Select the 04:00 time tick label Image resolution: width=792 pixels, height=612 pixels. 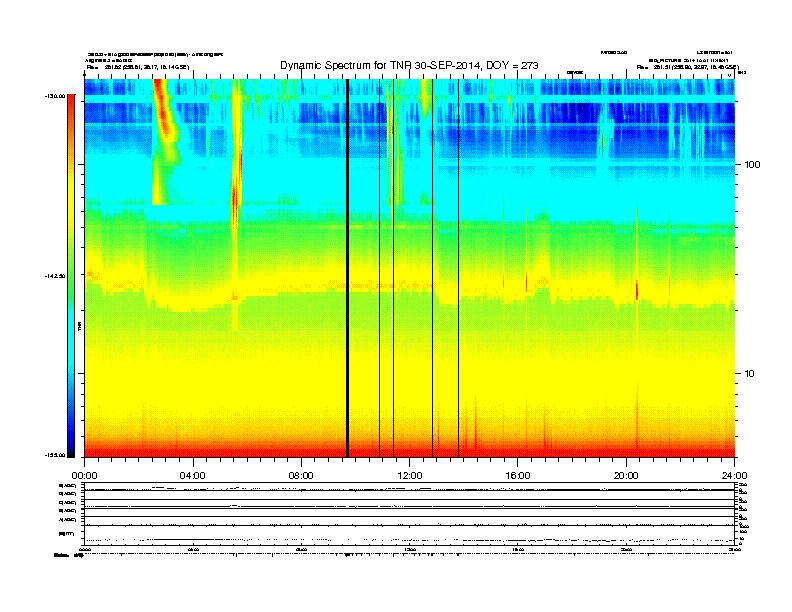[x=193, y=476]
